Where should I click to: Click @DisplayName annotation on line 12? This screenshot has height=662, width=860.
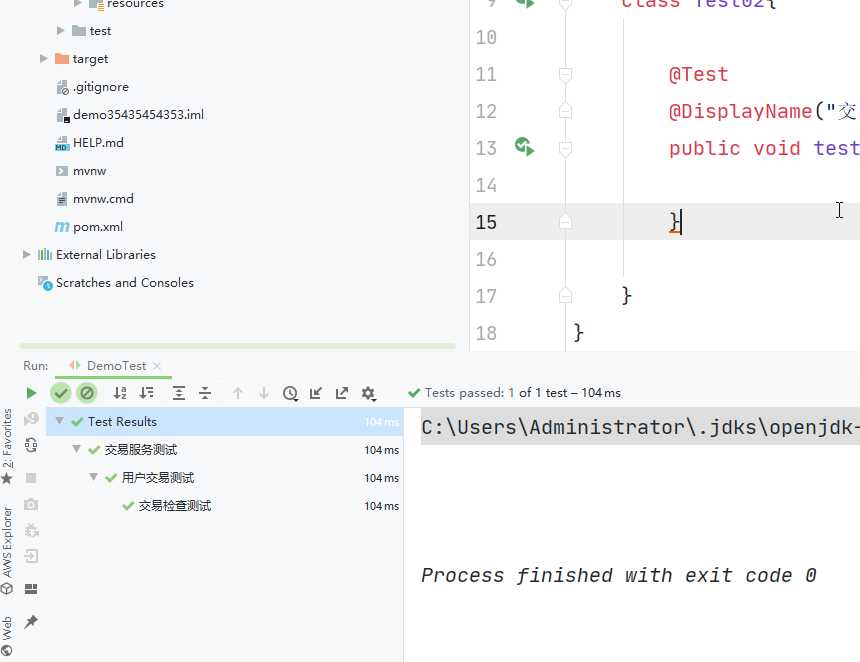click(x=740, y=112)
